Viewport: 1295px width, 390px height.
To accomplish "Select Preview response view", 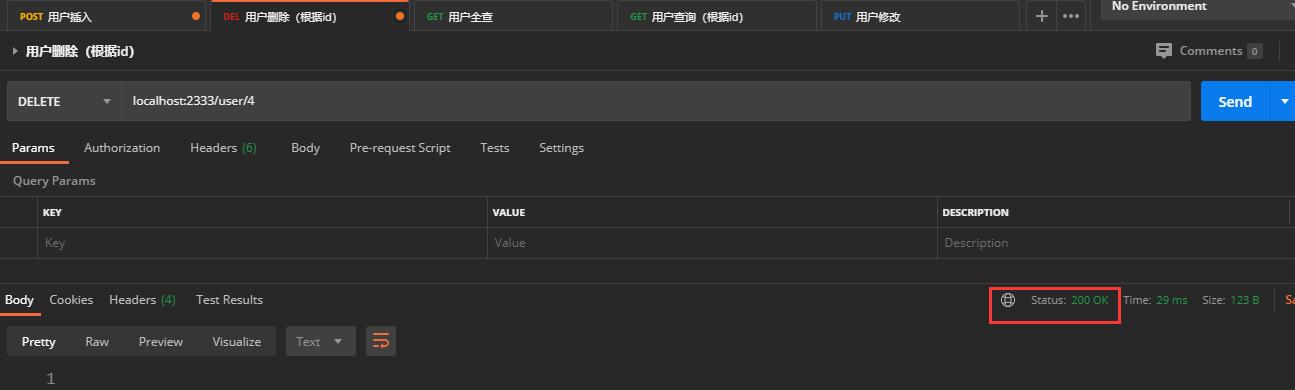I will [161, 342].
